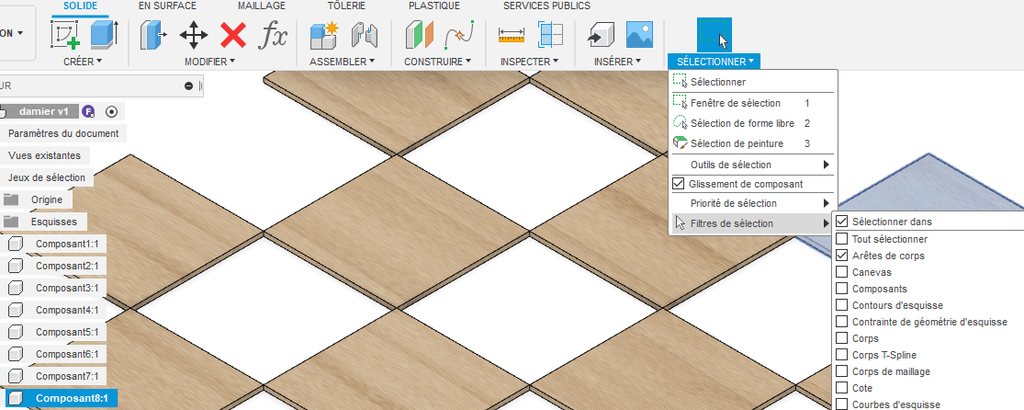Screen dimensions: 1024x410
Task: Open the CRÉER dropdown
Action: click(x=83, y=61)
